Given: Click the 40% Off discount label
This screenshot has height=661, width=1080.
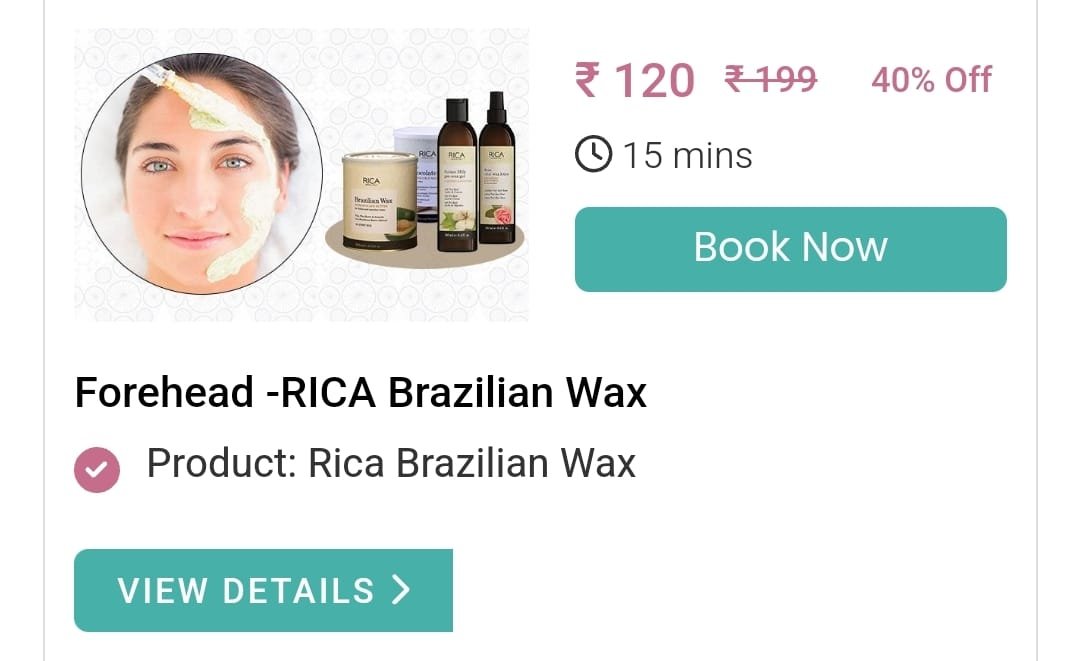Looking at the screenshot, I should 931,80.
